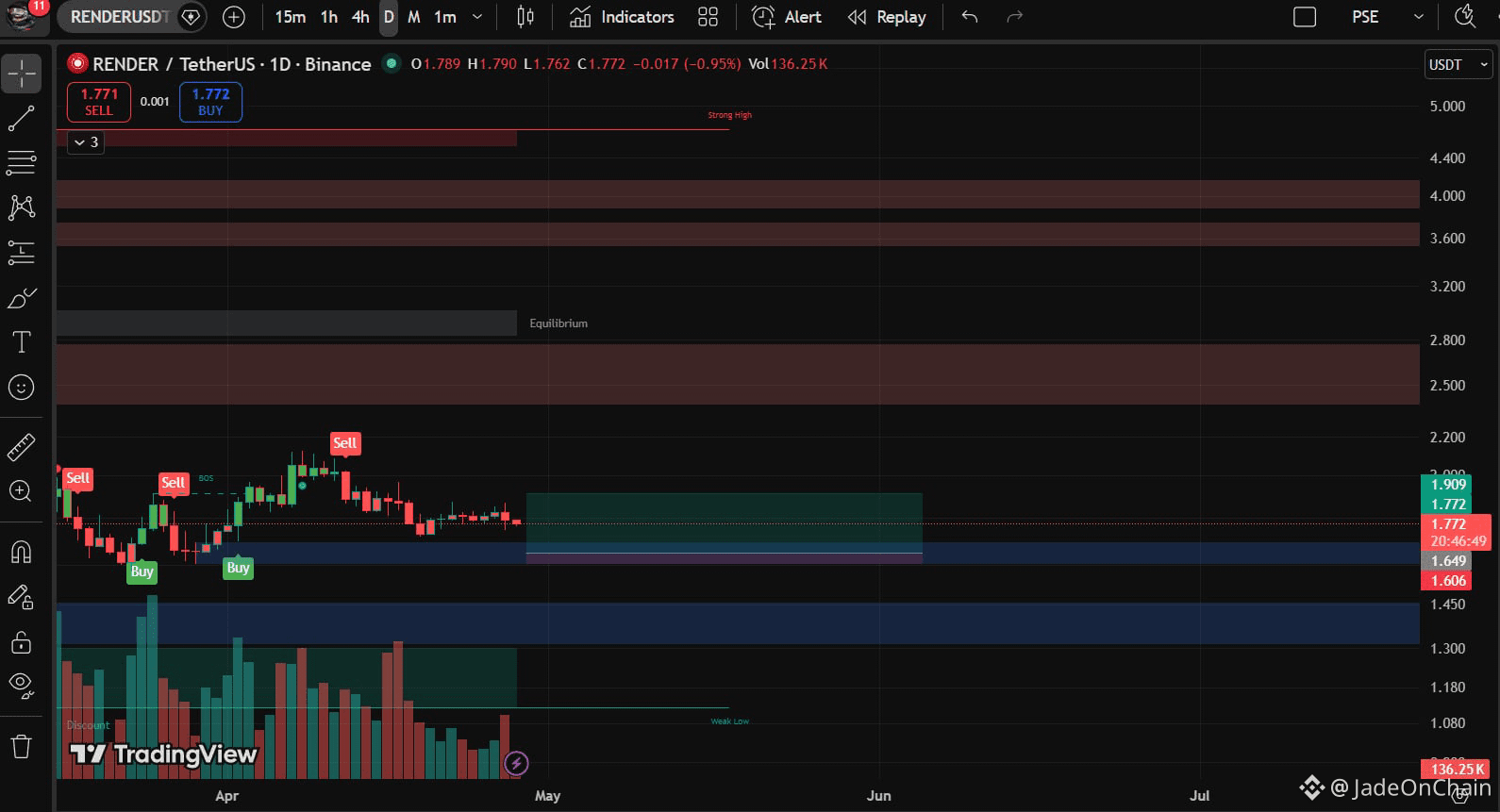Viewport: 1500px width, 812px height.
Task: Toggle lock all drawings
Action: point(21,642)
